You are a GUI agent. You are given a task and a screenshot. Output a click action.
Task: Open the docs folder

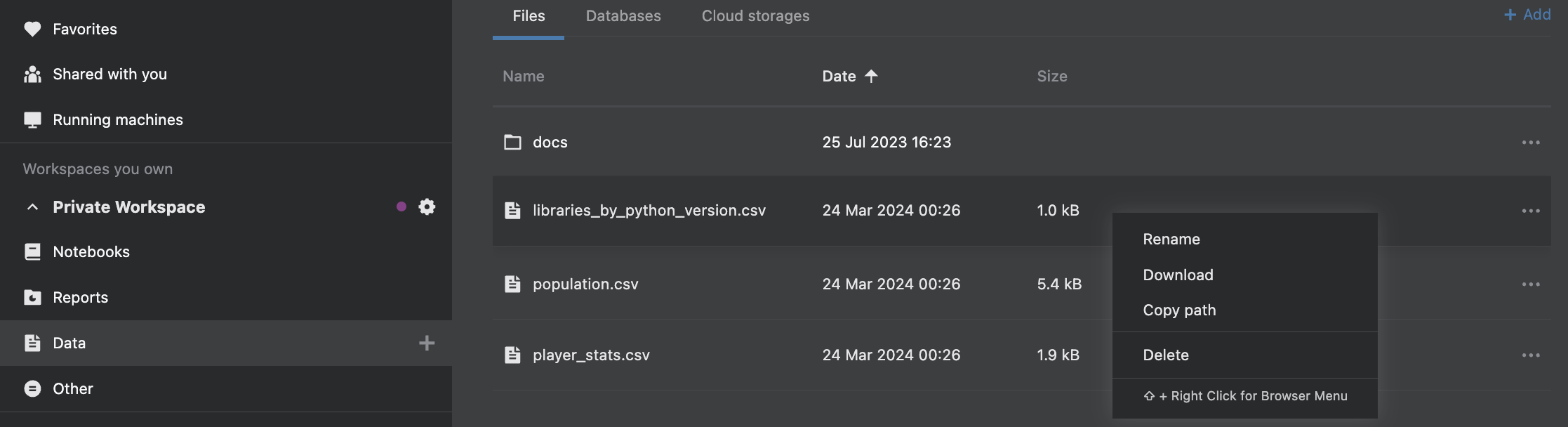point(550,143)
